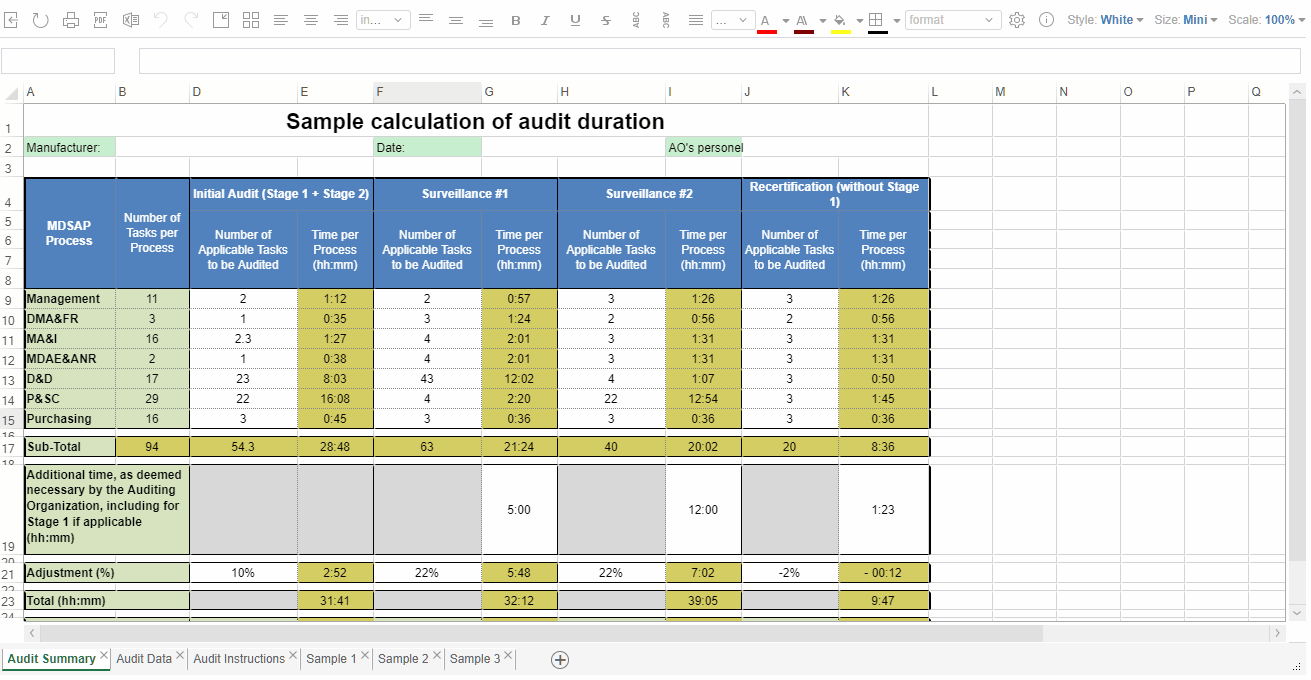
Task: Open the Style White dropdown
Action: 1122,20
